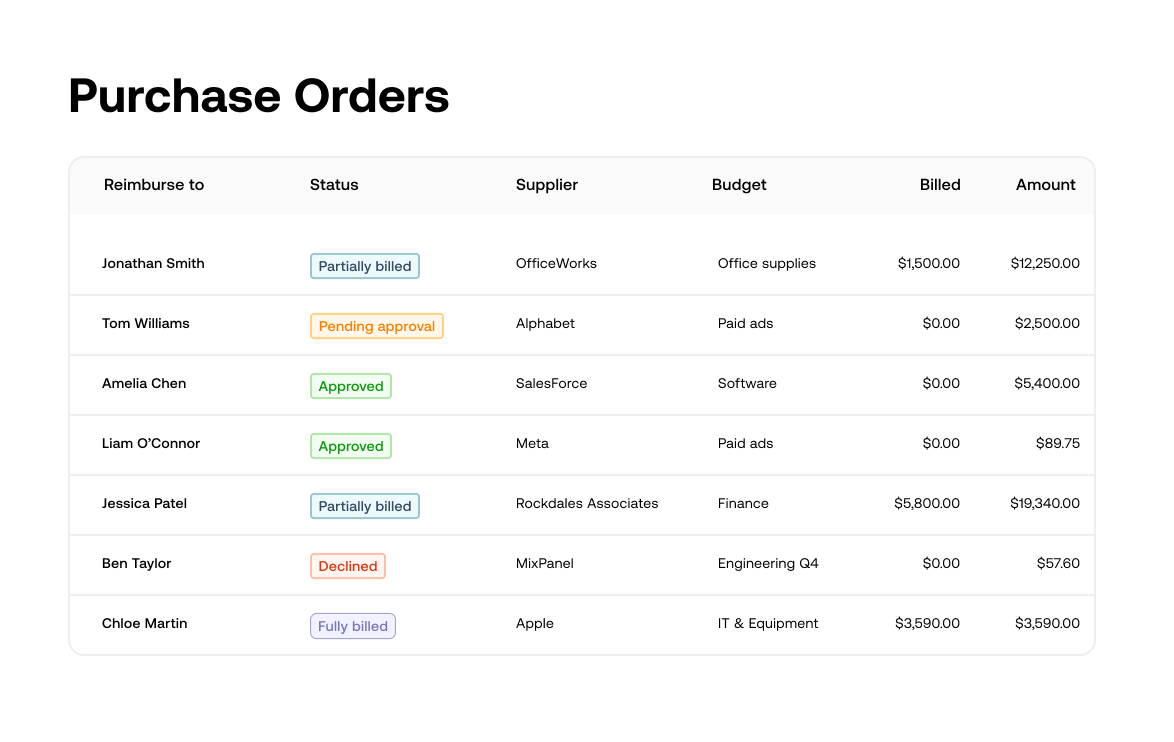Viewport: 1174px width, 742px height.
Task: Click the $57.60 amount value
Action: tap(1058, 563)
